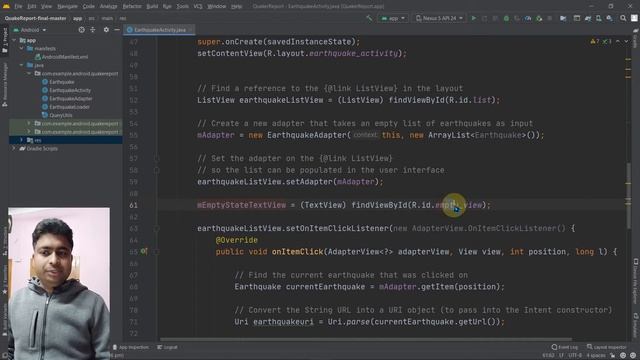
Task: Click QuakeReport-final-master breadcrumb
Action: [x=36, y=18]
